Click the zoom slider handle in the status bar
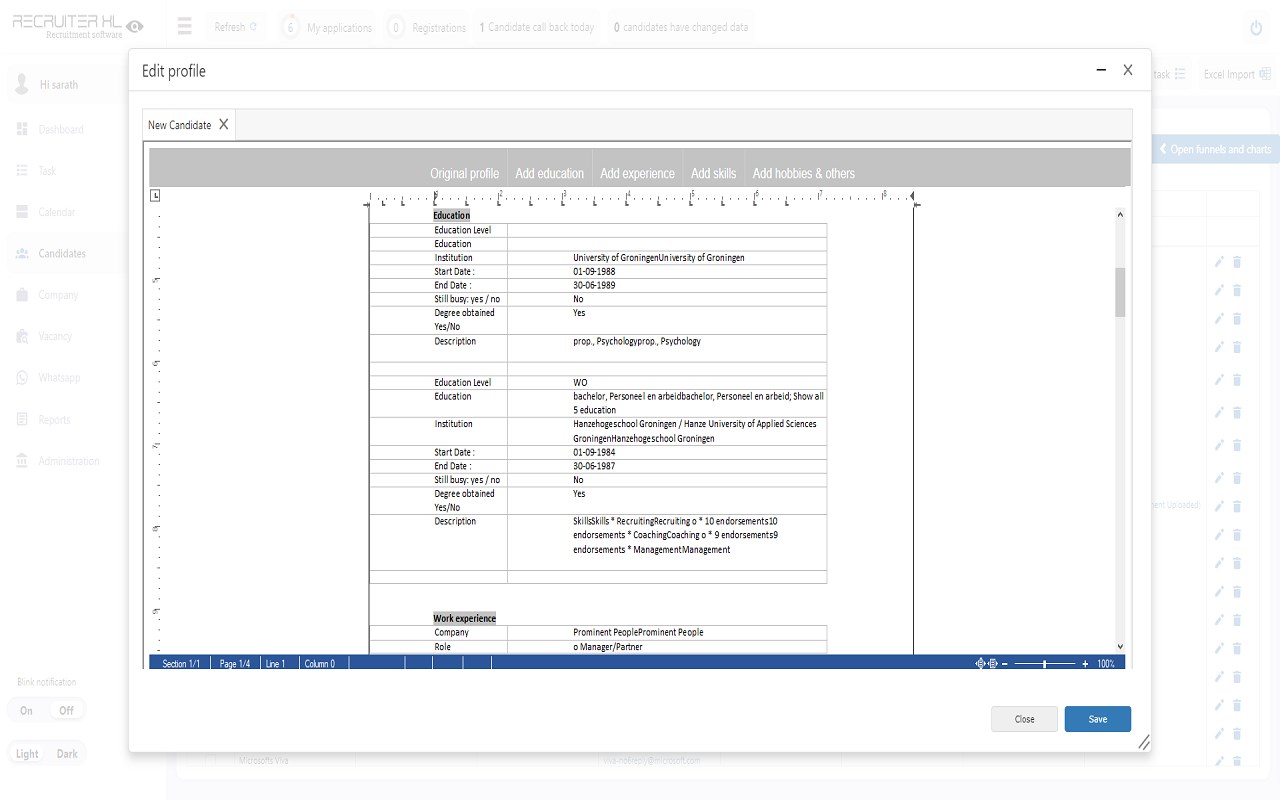Screen dimensions: 1280x800 pyautogui.click(x=1044, y=663)
